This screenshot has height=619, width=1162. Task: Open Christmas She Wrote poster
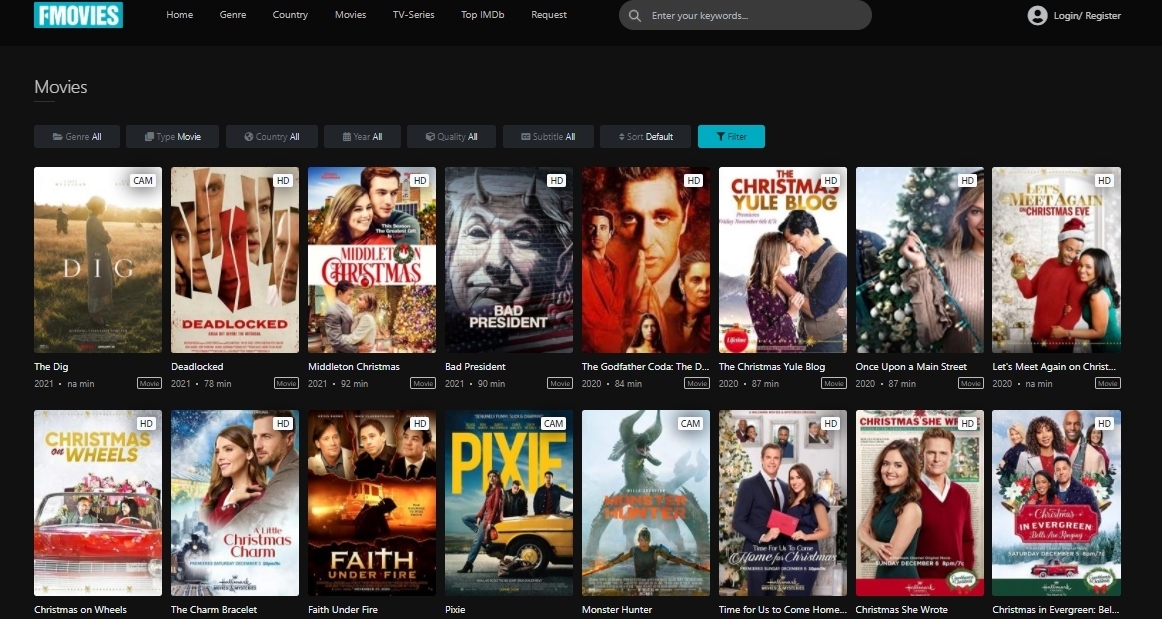[920, 503]
